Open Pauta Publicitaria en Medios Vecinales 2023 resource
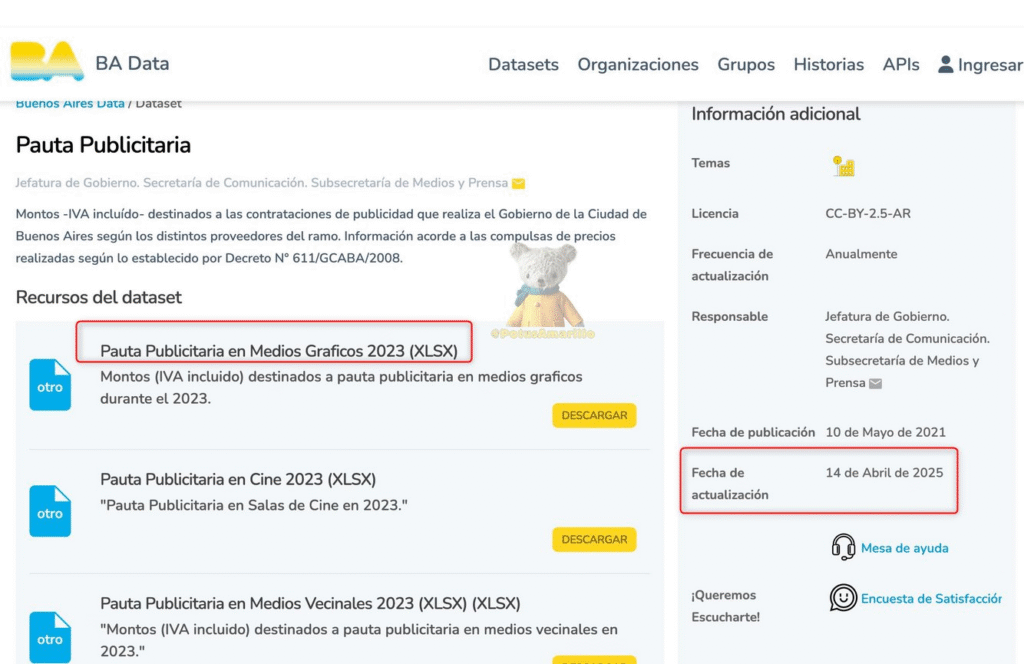Viewport: 1024px width, 664px height. coord(310,603)
